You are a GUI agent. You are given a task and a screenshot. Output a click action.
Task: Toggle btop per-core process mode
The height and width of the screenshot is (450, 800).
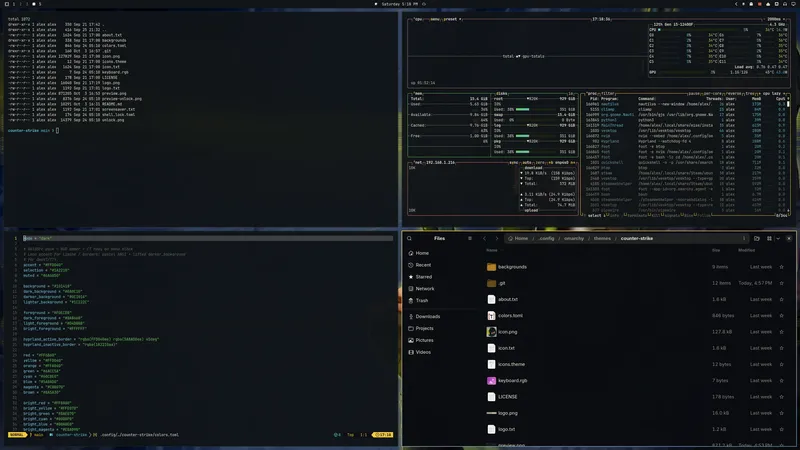(x=712, y=94)
